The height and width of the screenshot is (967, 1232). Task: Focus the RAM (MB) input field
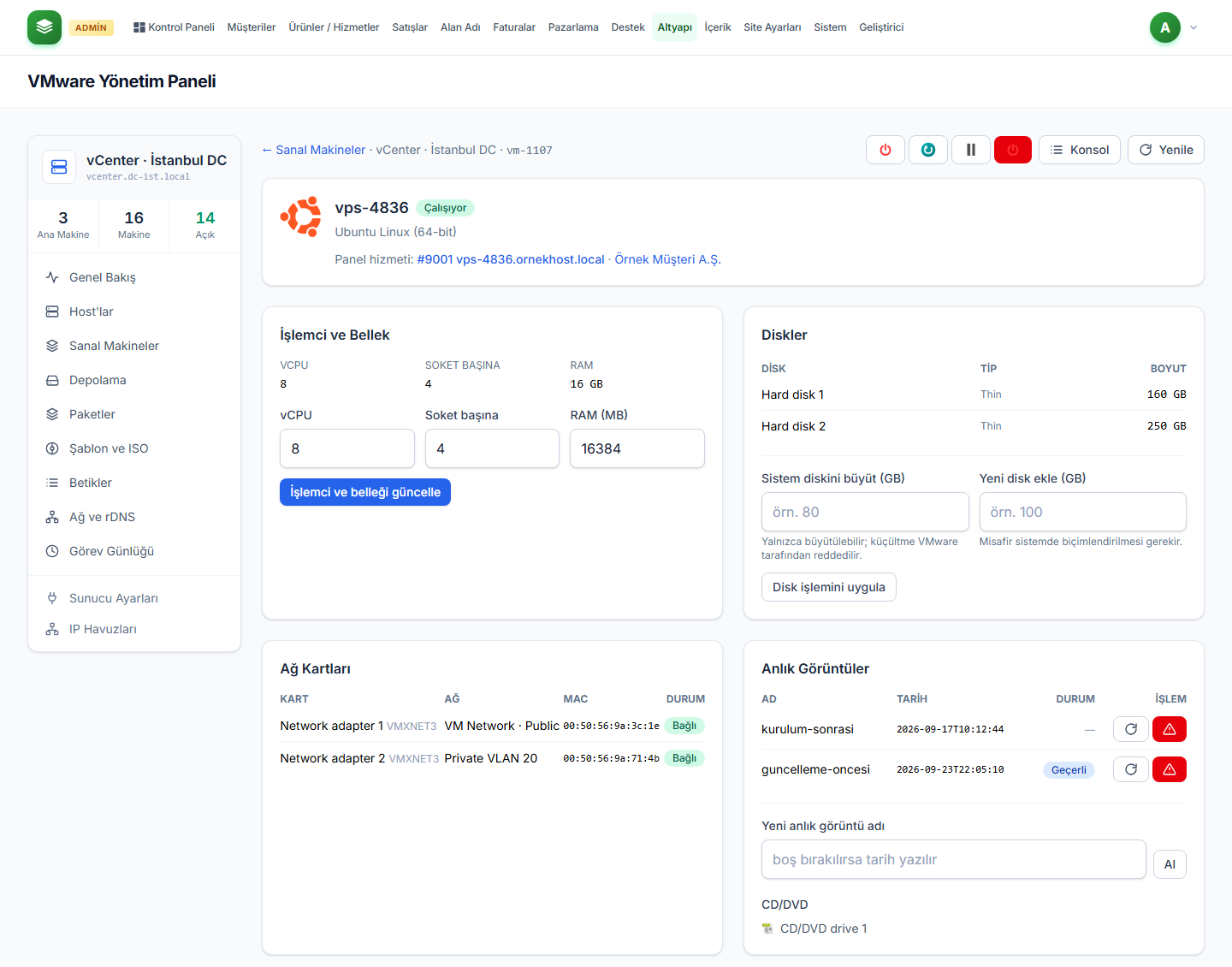(x=637, y=448)
